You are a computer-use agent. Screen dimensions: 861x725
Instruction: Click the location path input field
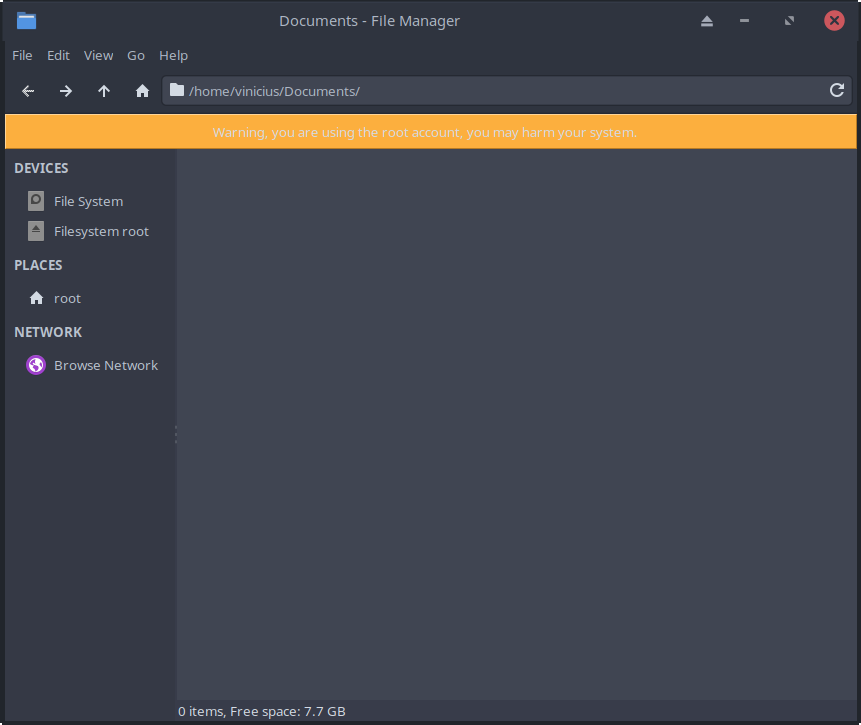click(500, 91)
